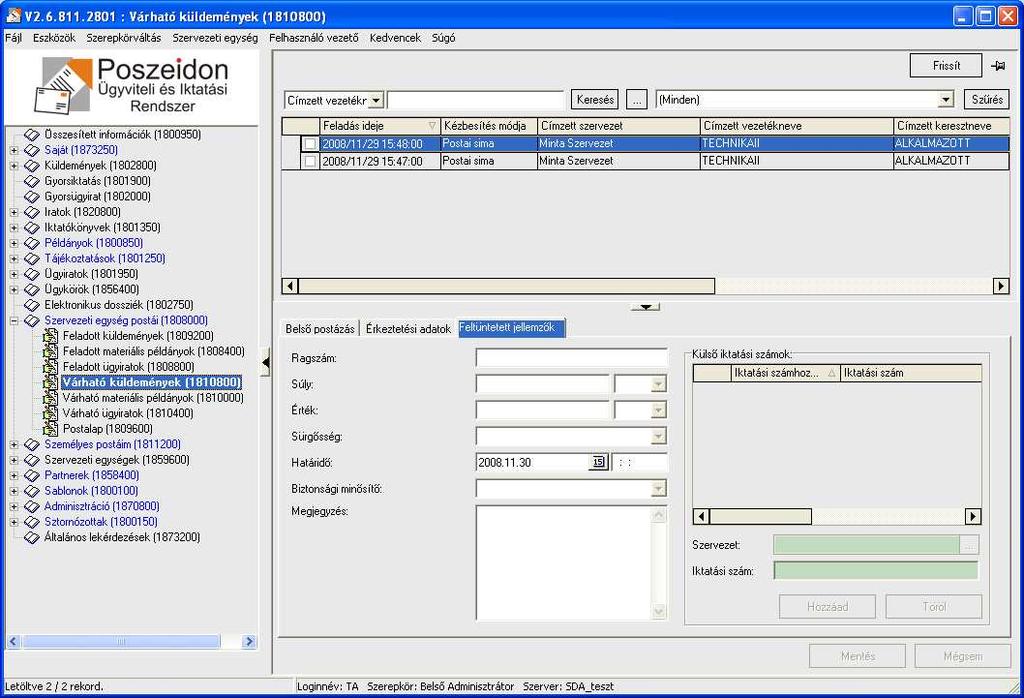Screen dimensions: 1024x698
Task: Click the Szűrés button
Action: 987,100
